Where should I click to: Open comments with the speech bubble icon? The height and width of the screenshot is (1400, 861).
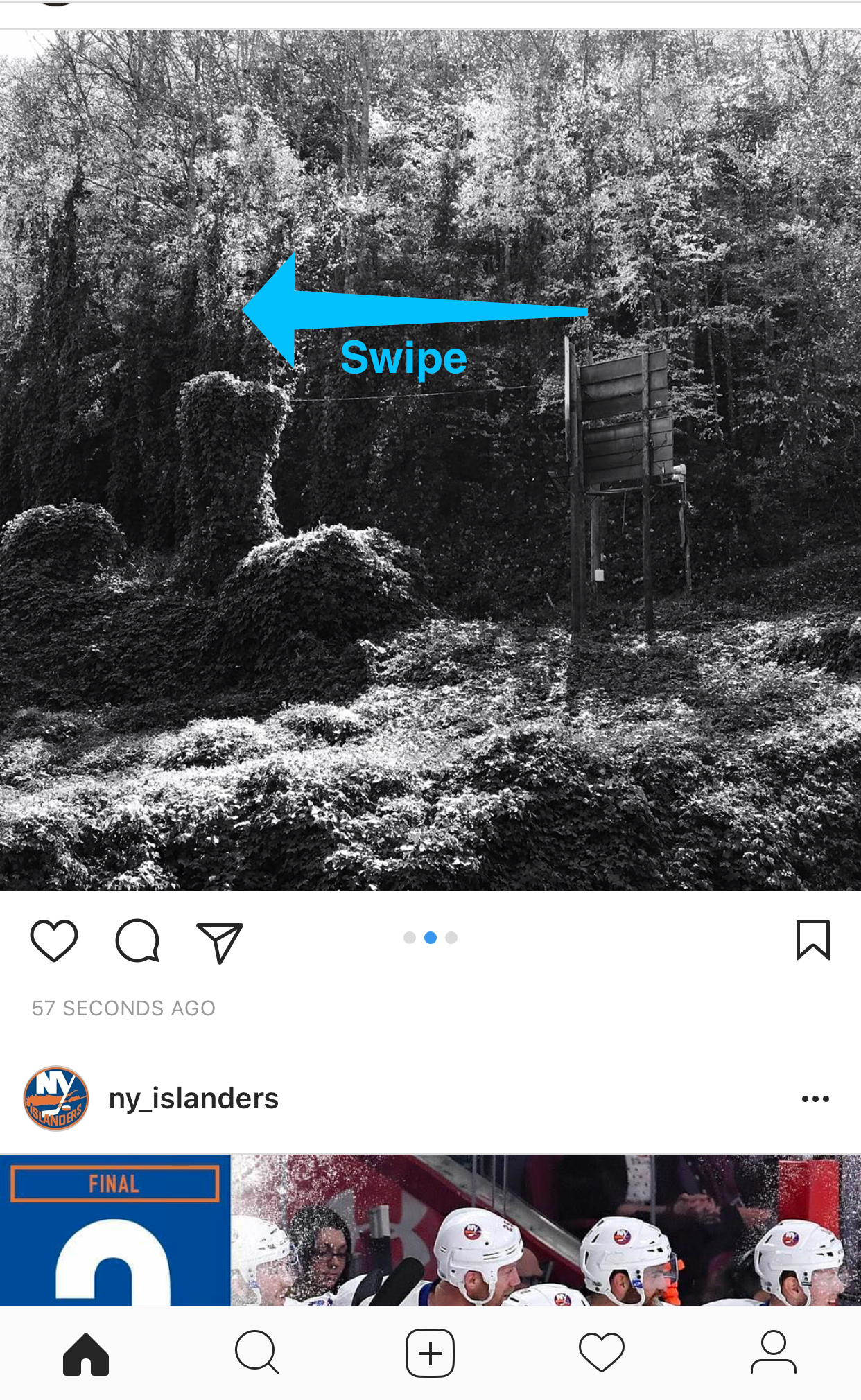pyautogui.click(x=137, y=940)
